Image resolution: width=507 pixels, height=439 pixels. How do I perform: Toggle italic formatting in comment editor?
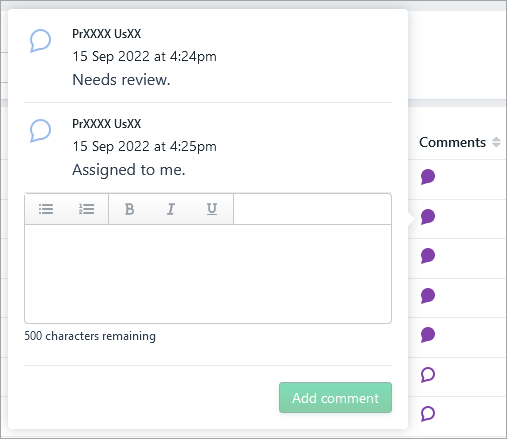171,209
